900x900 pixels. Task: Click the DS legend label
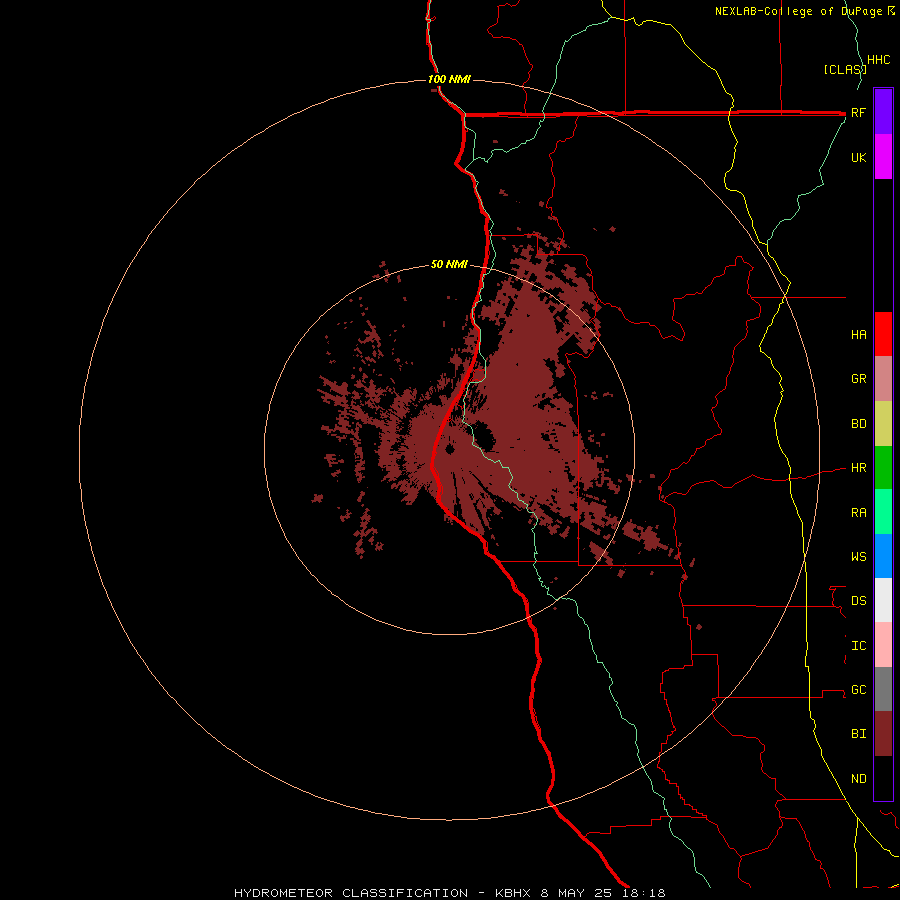(858, 601)
